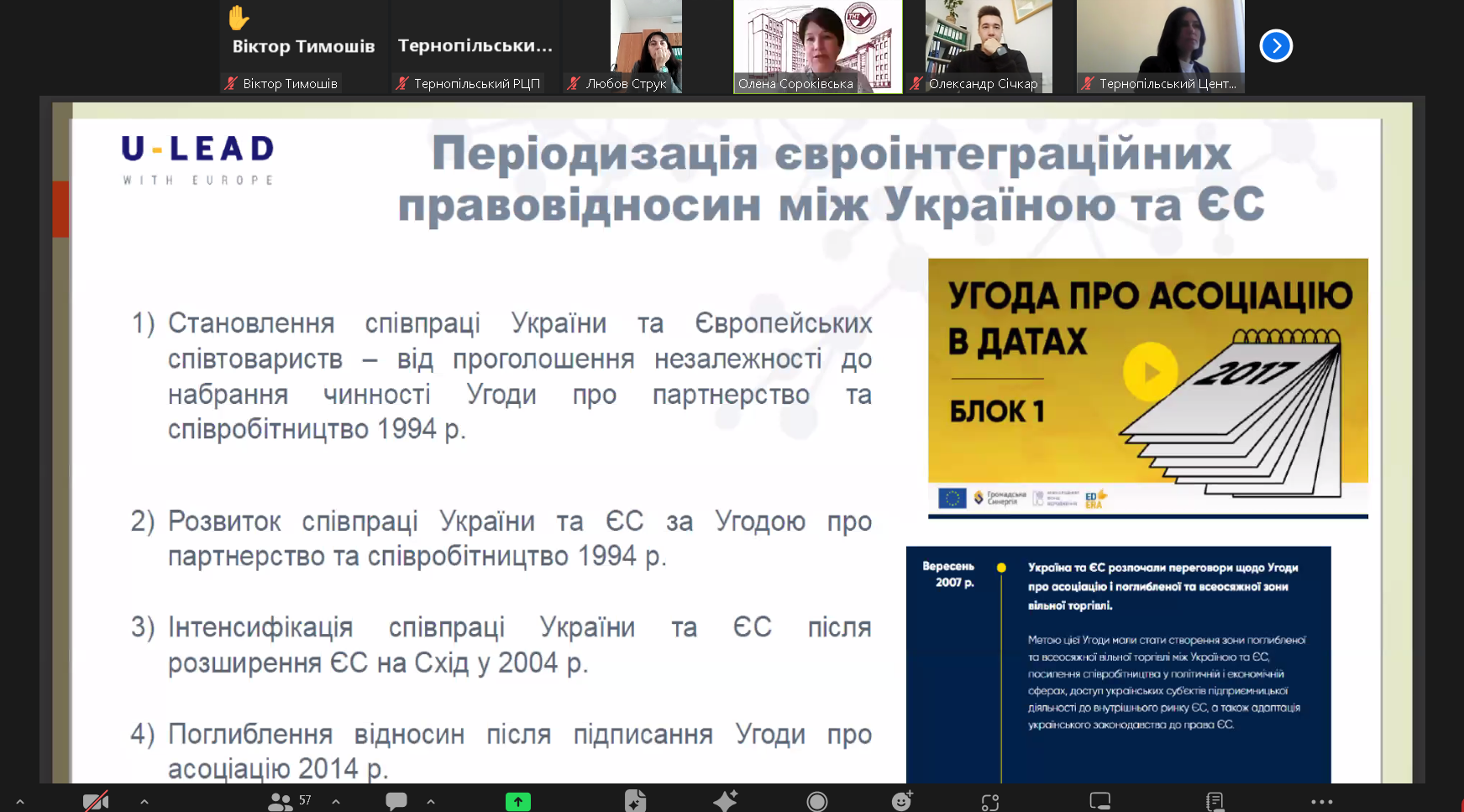Expand the audio options arrow at far left
Image resolution: width=1464 pixels, height=812 pixels.
(x=20, y=801)
